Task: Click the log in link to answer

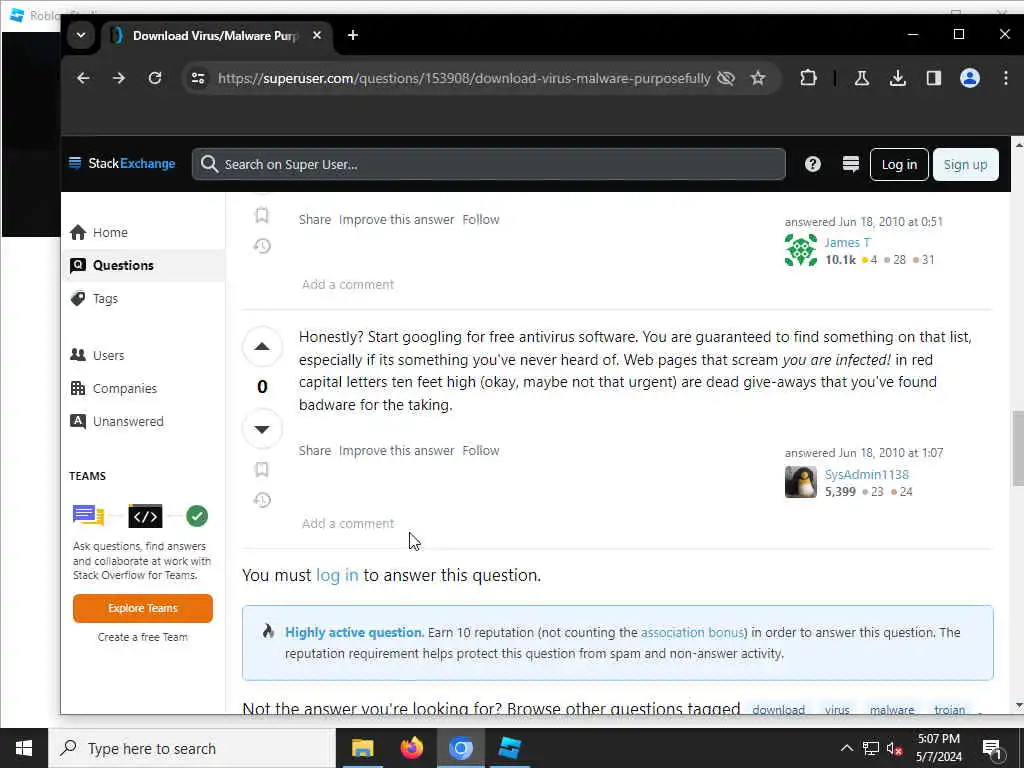Action: point(337,575)
